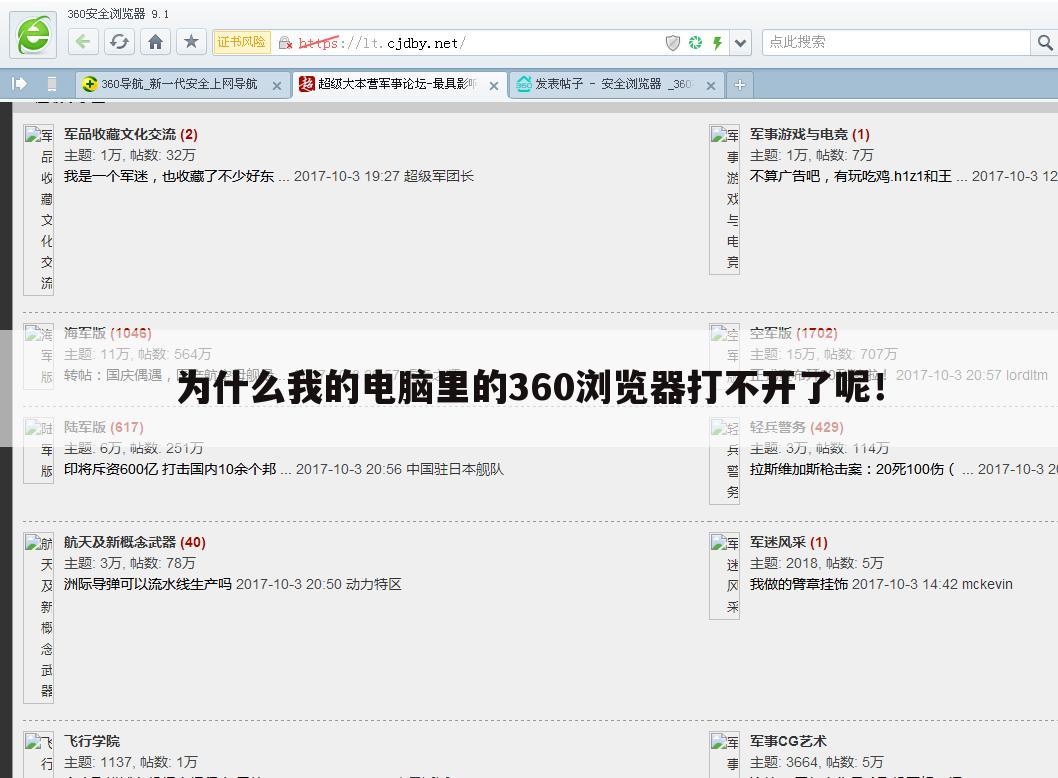Open post 洲际导弹可以流水线生产吗
Viewport: 1058px width, 778px height.
click(x=148, y=584)
